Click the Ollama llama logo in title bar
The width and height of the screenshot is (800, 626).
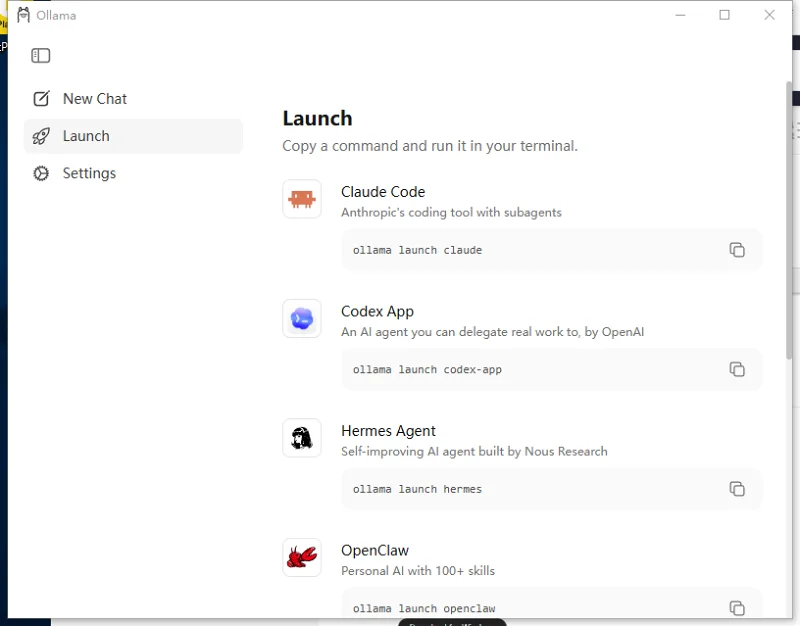[23, 15]
